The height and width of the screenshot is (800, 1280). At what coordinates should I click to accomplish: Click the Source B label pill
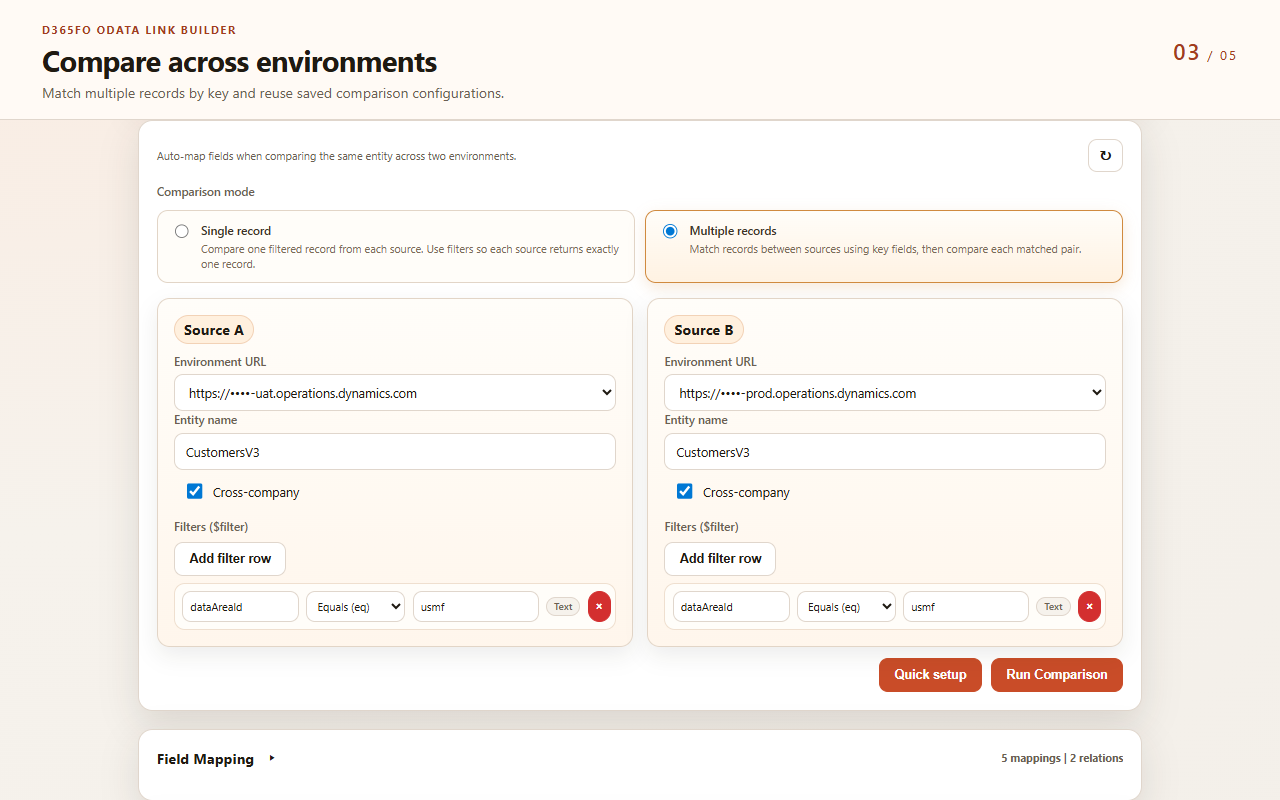[704, 330]
